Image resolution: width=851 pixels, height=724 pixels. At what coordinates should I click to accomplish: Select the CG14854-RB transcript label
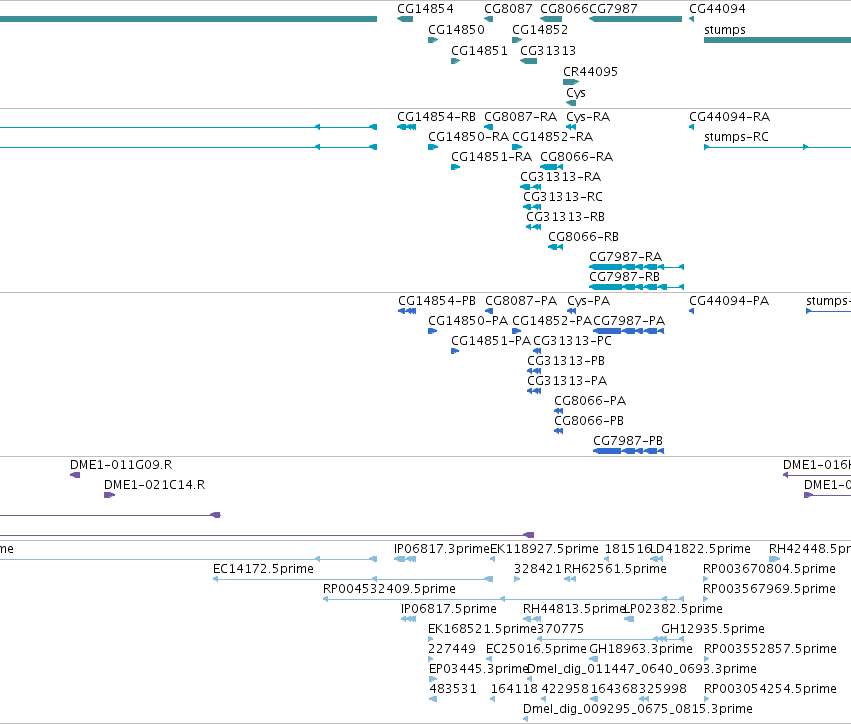436,117
